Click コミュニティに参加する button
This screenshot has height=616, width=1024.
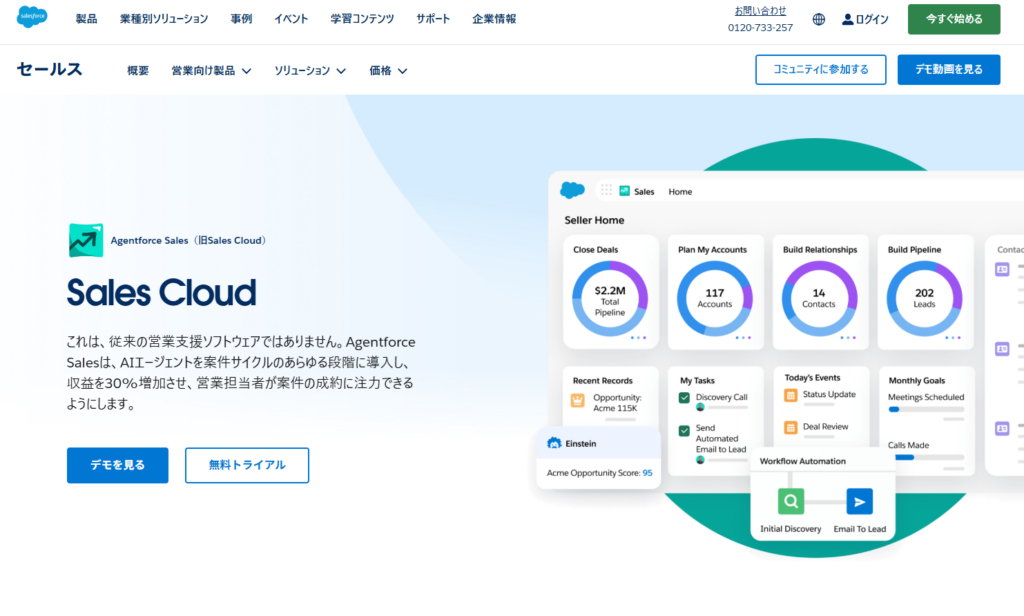[x=820, y=69]
